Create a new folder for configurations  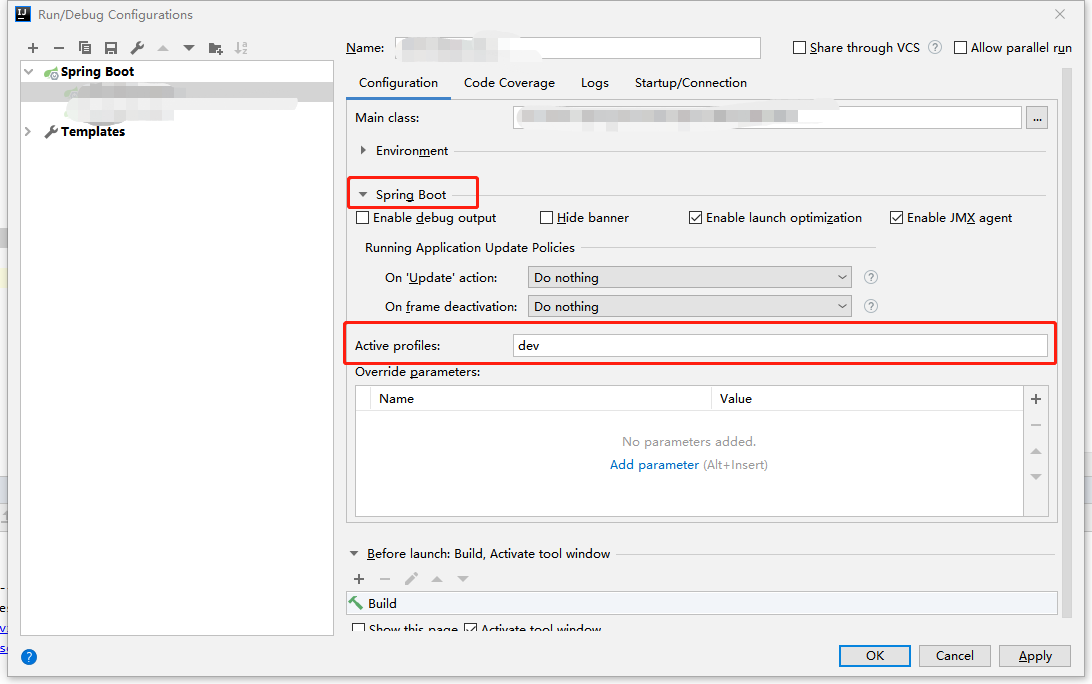click(215, 48)
